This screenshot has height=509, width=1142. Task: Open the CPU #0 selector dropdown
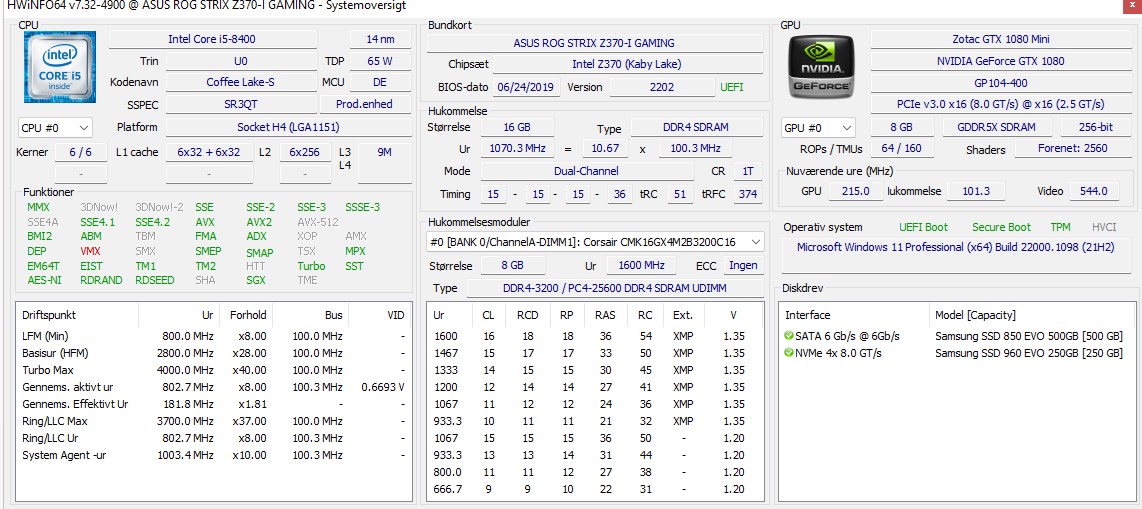(x=55, y=127)
